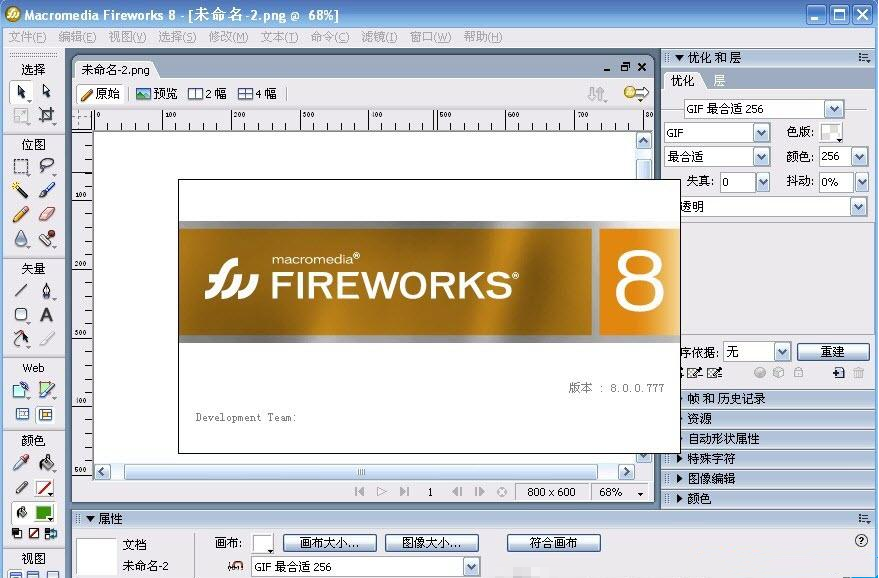The image size is (879, 578).
Task: Select the Line tool
Action: (x=21, y=290)
